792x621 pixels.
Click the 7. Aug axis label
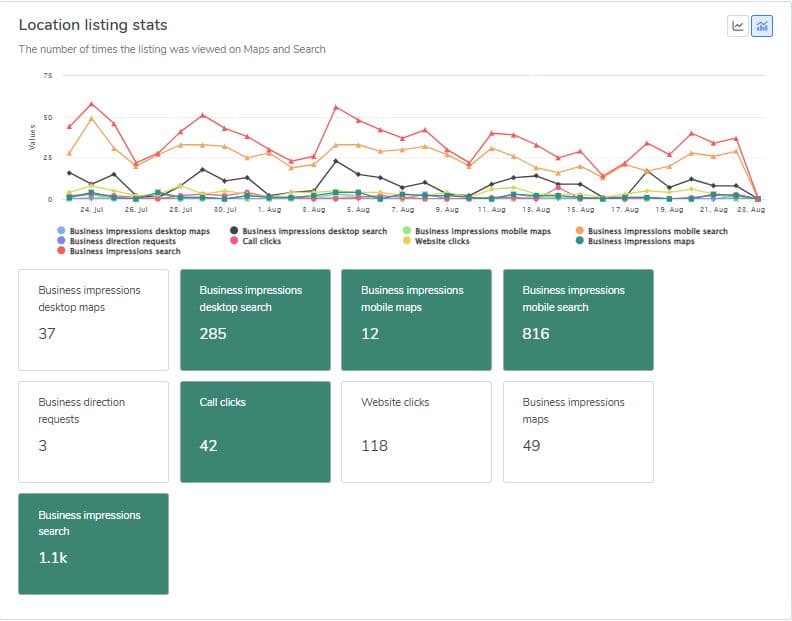click(x=403, y=209)
